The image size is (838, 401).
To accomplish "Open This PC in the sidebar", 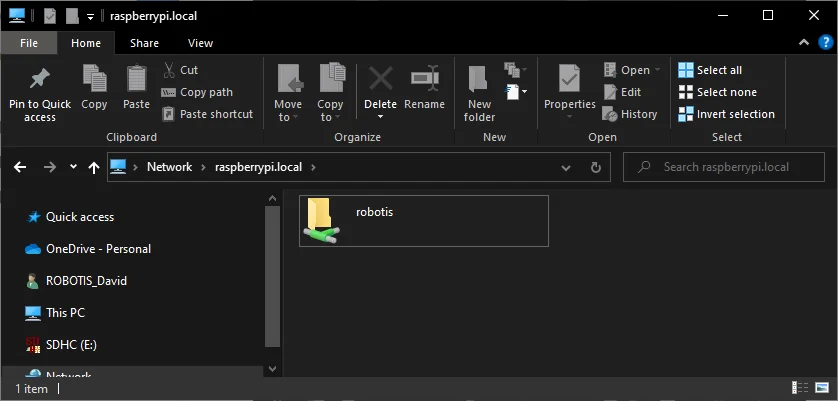I will (x=55, y=313).
